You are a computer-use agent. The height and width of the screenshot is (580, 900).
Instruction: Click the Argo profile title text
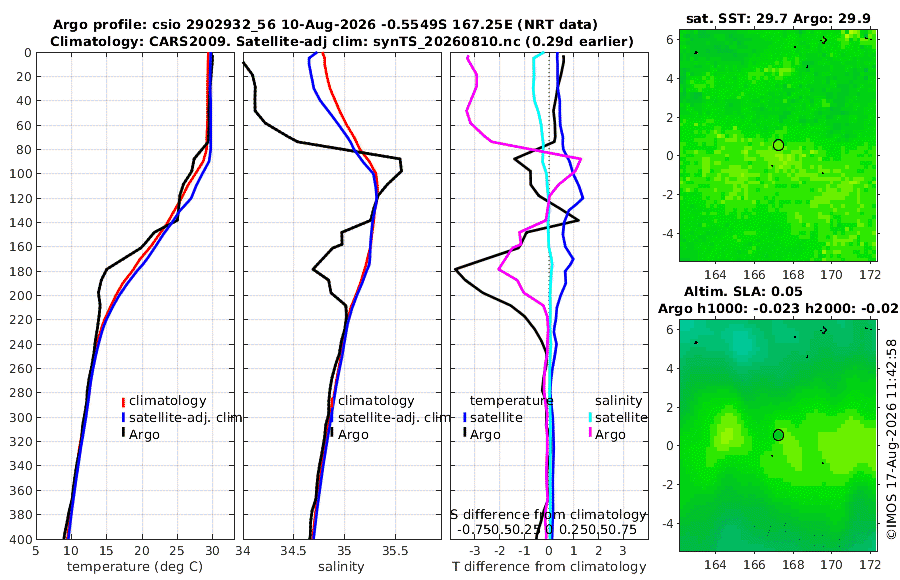[325, 25]
